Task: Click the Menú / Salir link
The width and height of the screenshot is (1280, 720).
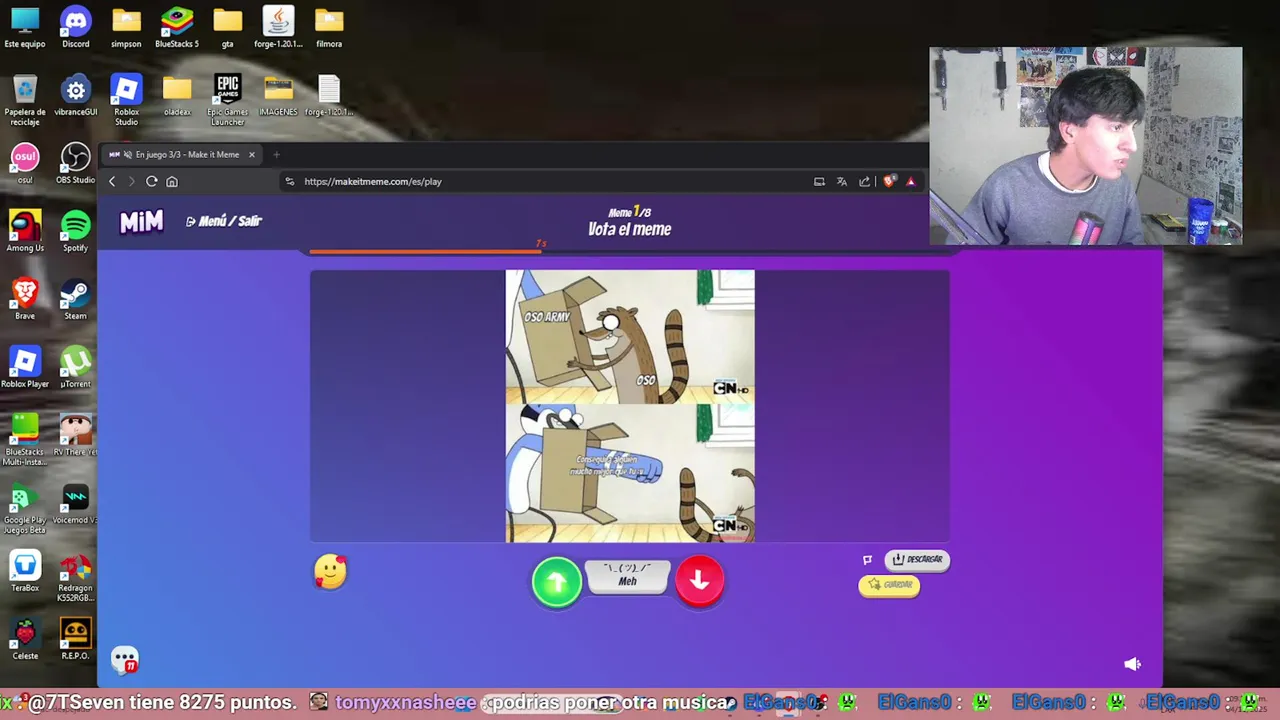Action: 224,221
